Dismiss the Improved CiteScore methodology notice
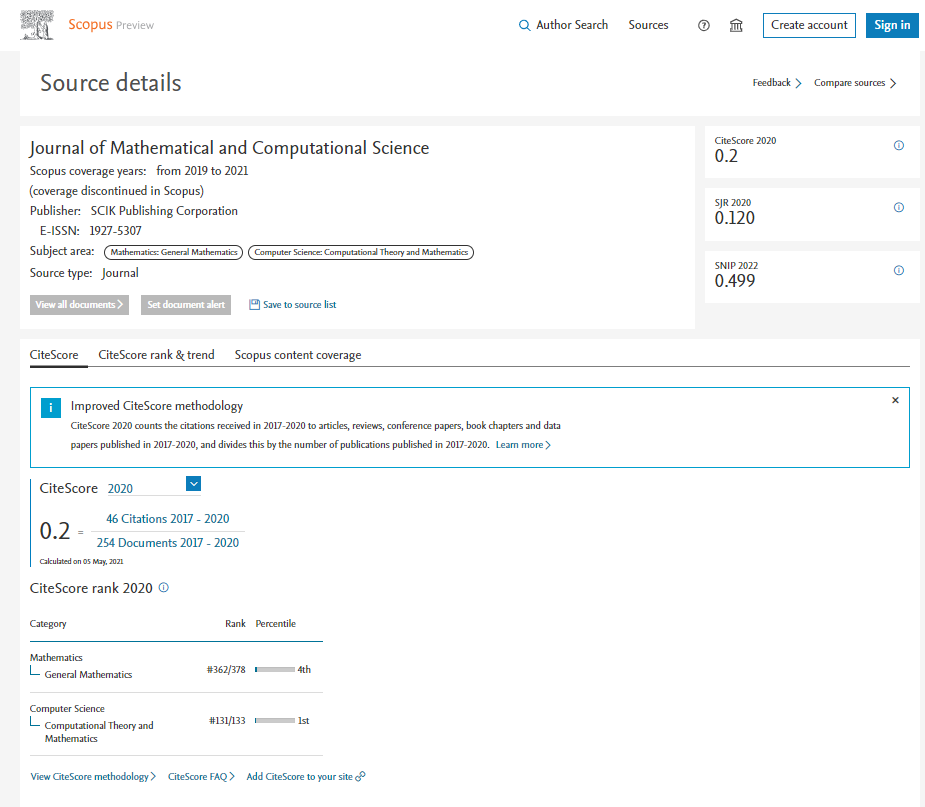Image resolution: width=925 pixels, height=807 pixels. point(895,400)
